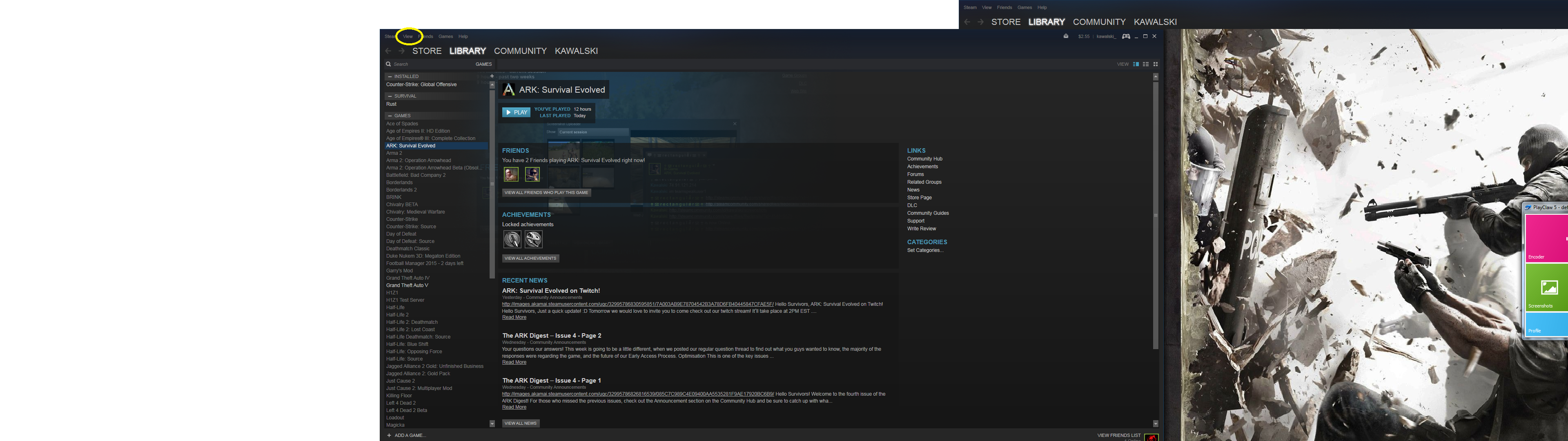This screenshot has width=1568, height=441.
Task: Switch library to list view
Action: pos(1145,64)
